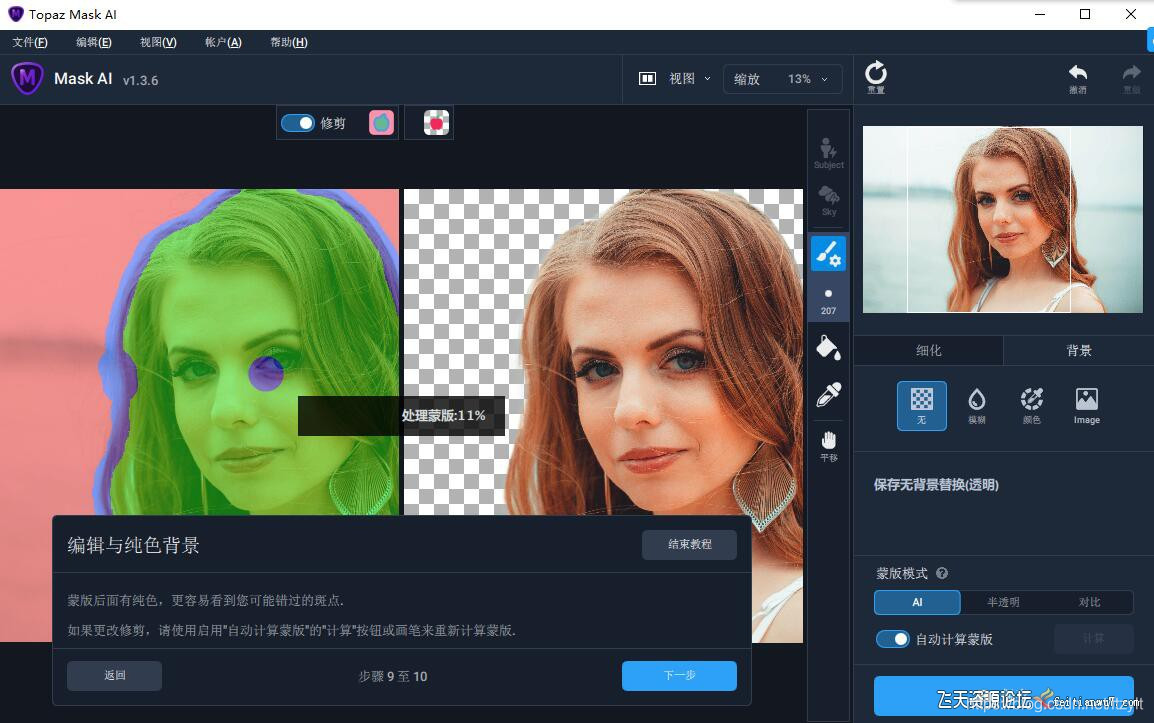Toggle the 修剪 trim switch off
1154x723 pixels.
click(299, 122)
